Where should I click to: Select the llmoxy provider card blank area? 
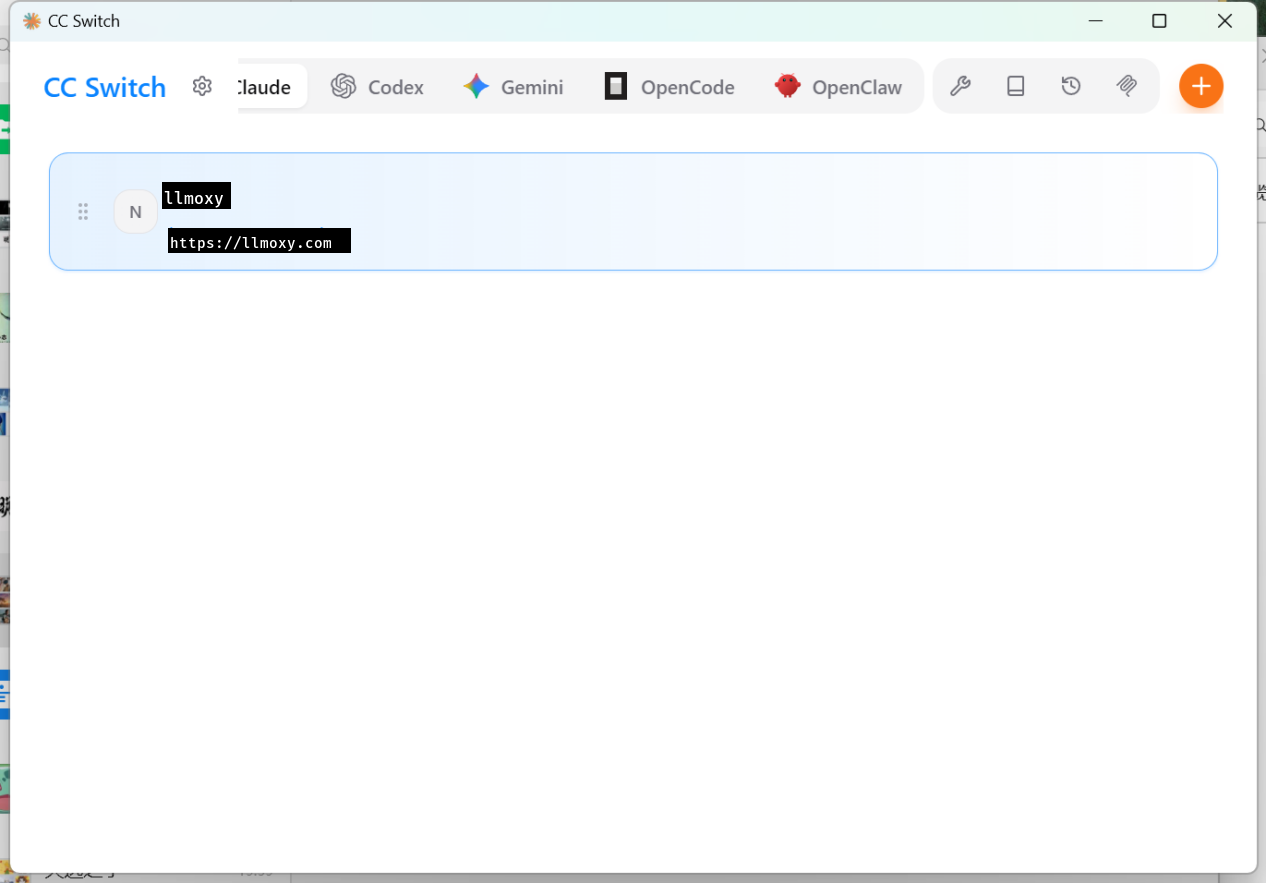(750, 212)
